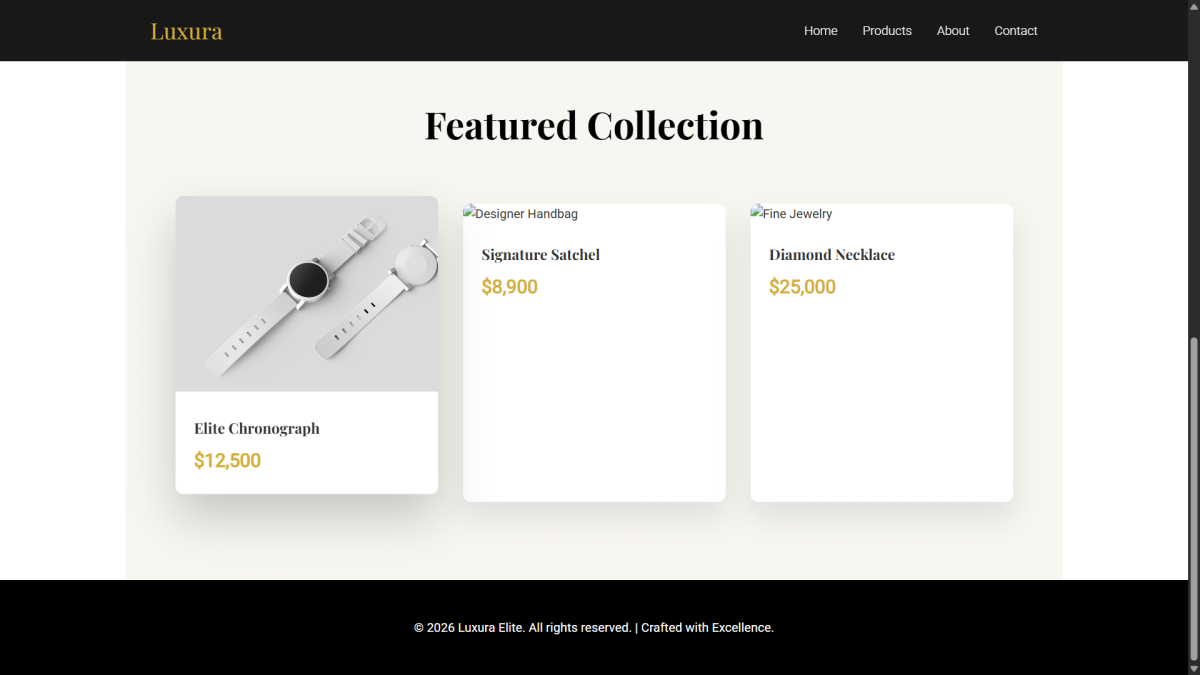Click the Featured Collection heading
This screenshot has height=675, width=1200.
594,126
